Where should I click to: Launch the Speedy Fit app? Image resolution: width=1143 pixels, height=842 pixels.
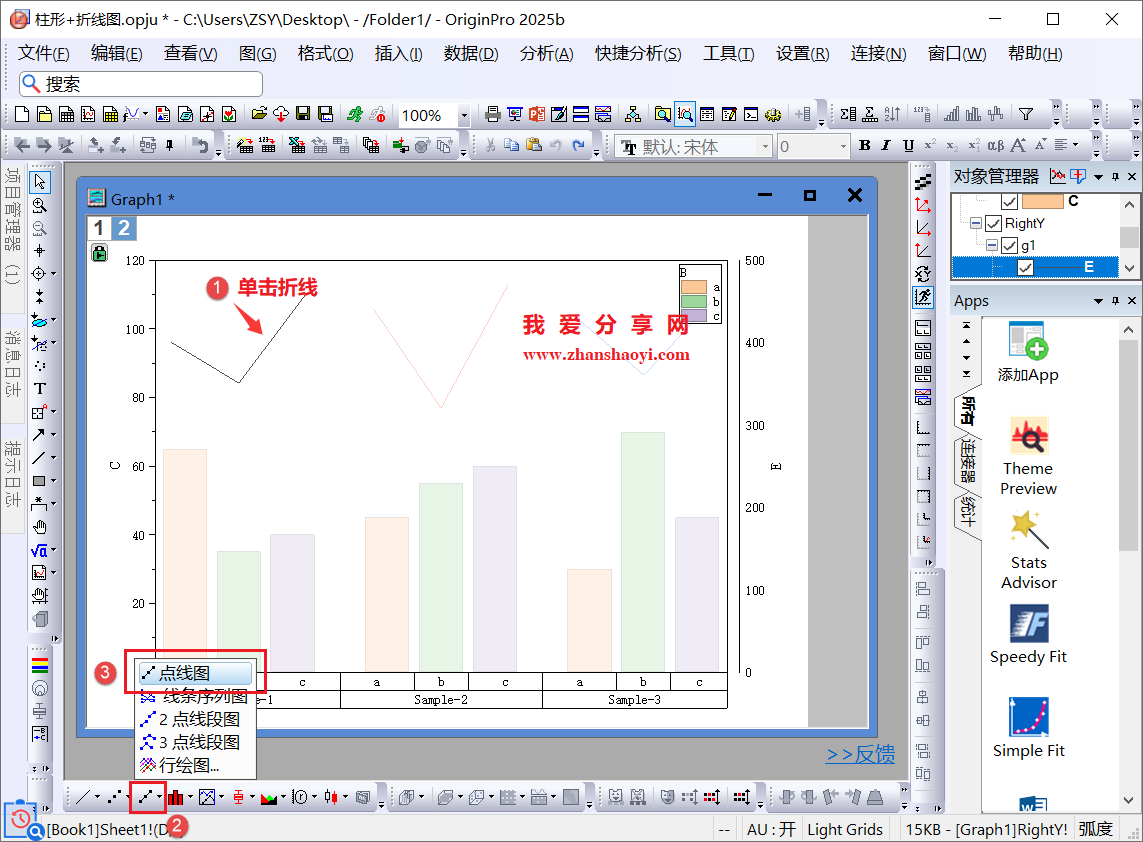[x=1028, y=634]
